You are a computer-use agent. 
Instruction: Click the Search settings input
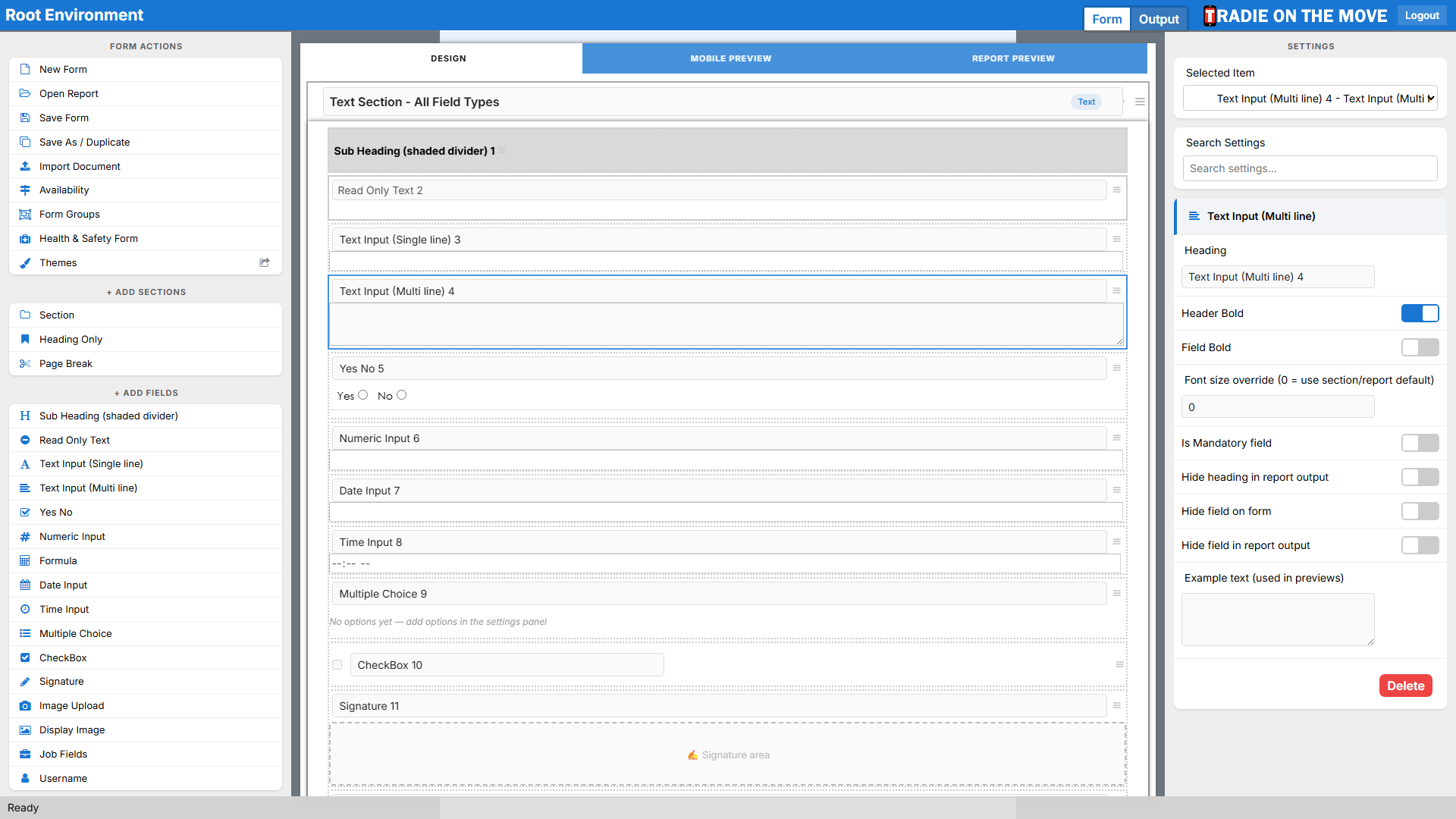point(1310,168)
